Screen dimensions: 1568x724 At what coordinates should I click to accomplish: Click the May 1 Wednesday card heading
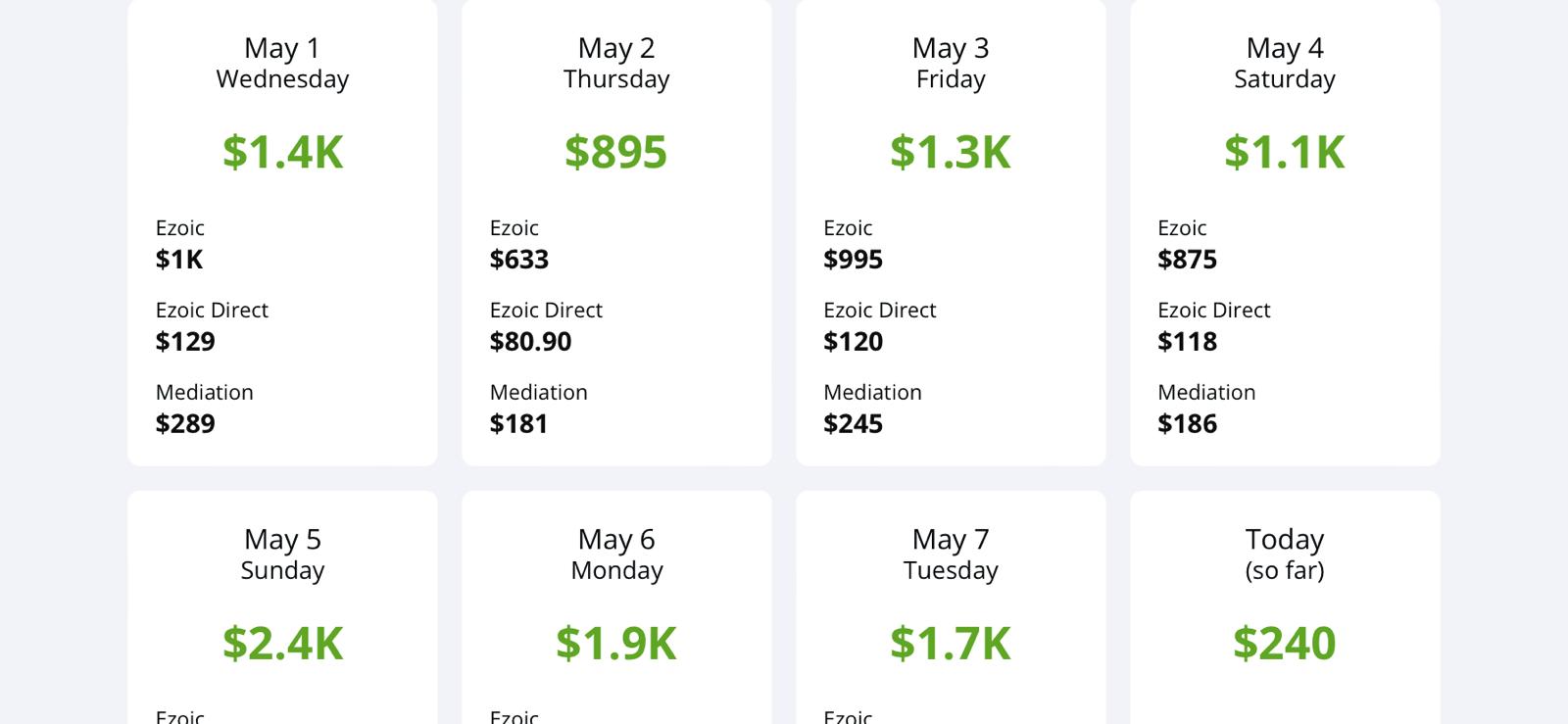(282, 63)
